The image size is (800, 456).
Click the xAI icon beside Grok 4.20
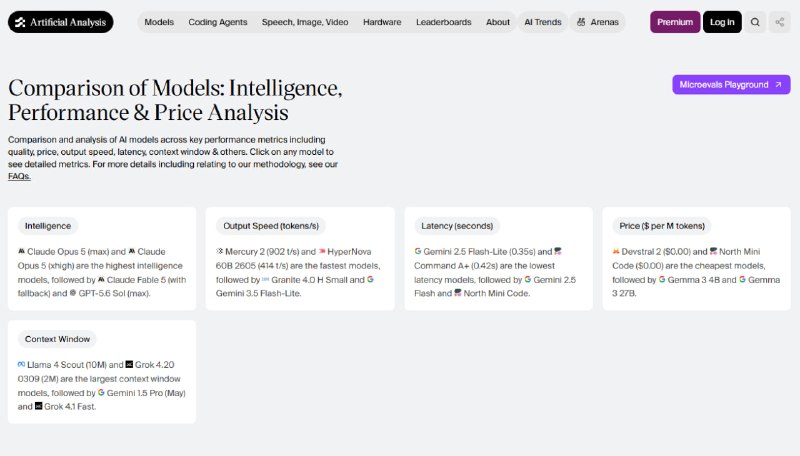(129, 365)
